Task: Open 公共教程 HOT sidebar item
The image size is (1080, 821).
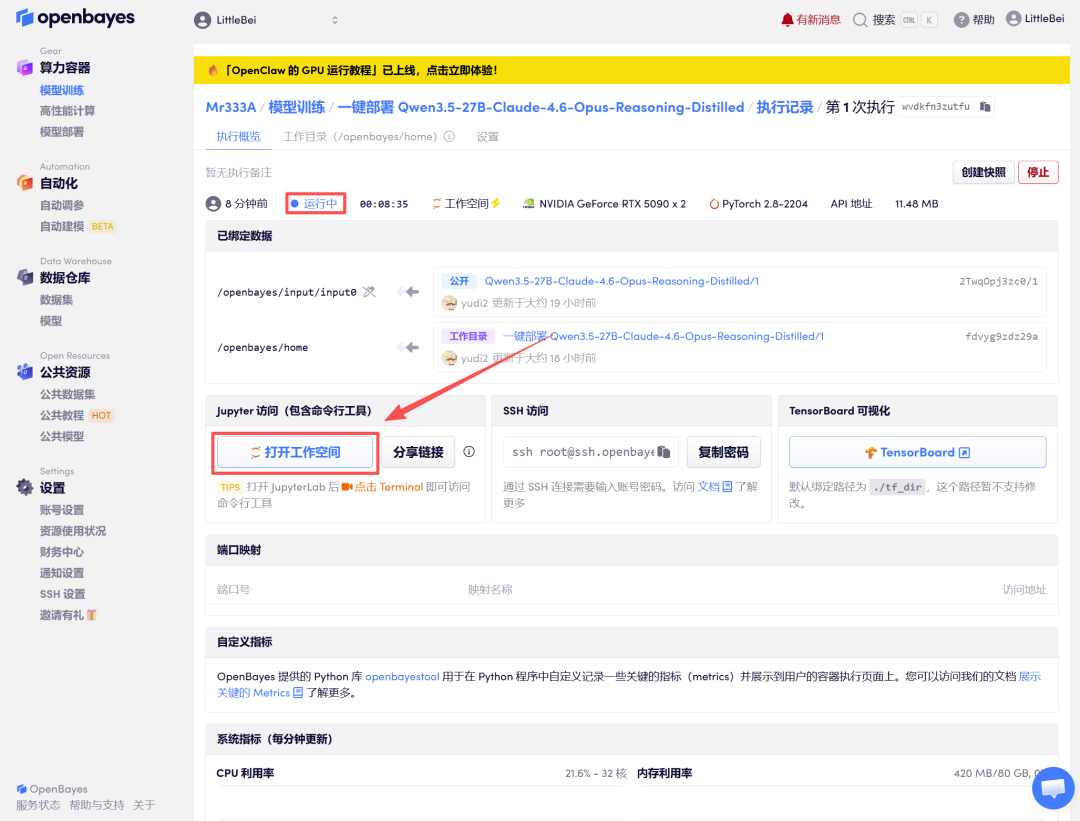Action: tap(76, 415)
